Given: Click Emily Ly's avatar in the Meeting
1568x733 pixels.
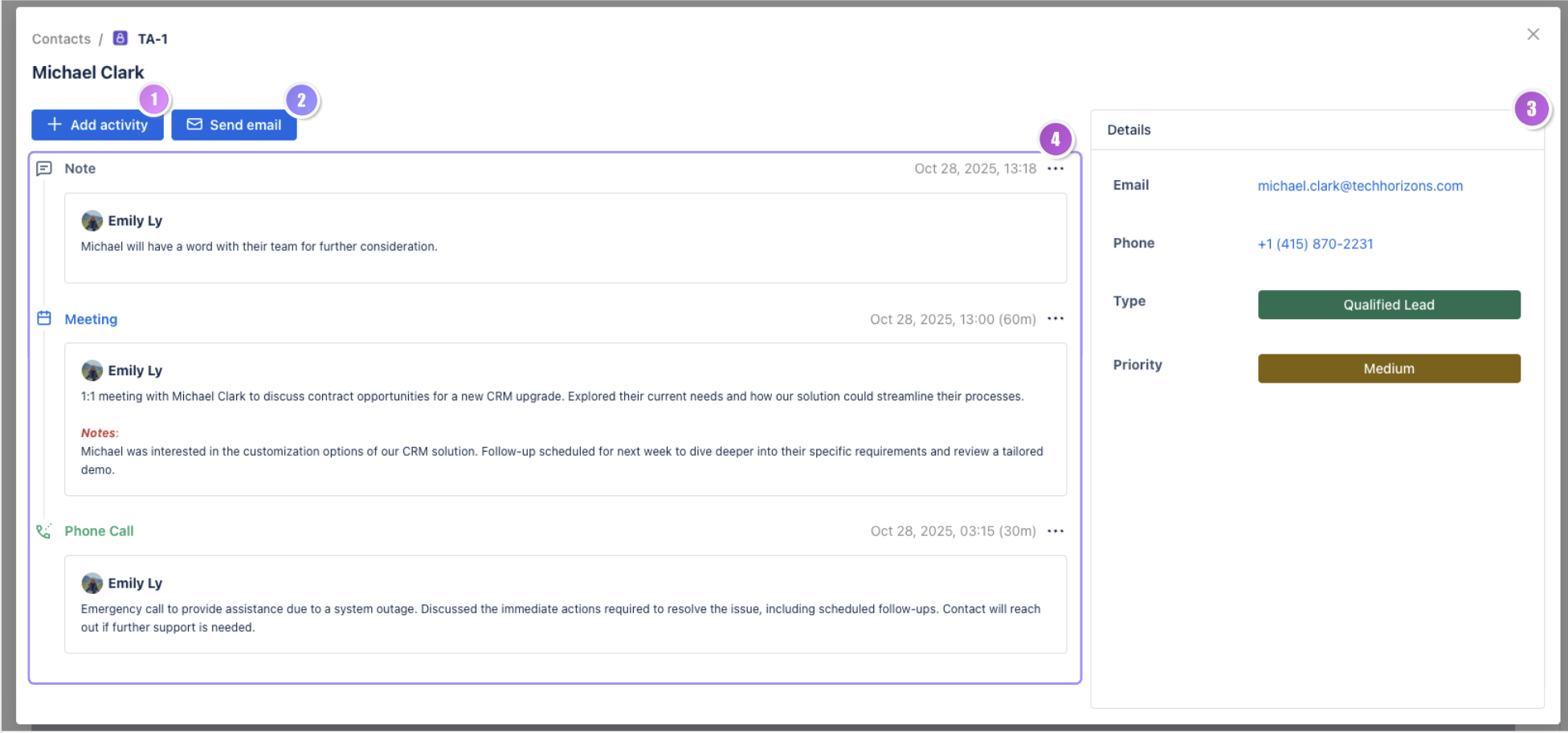Looking at the screenshot, I should [x=92, y=371].
